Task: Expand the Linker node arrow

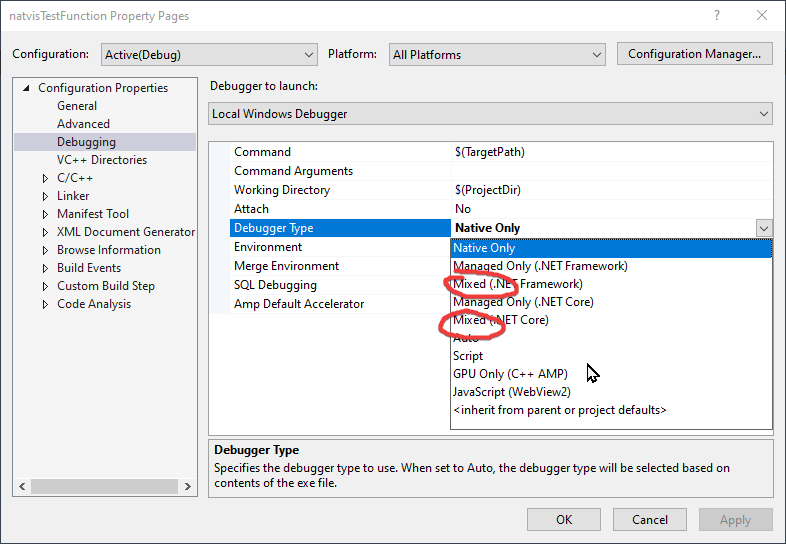Action: tap(45, 197)
